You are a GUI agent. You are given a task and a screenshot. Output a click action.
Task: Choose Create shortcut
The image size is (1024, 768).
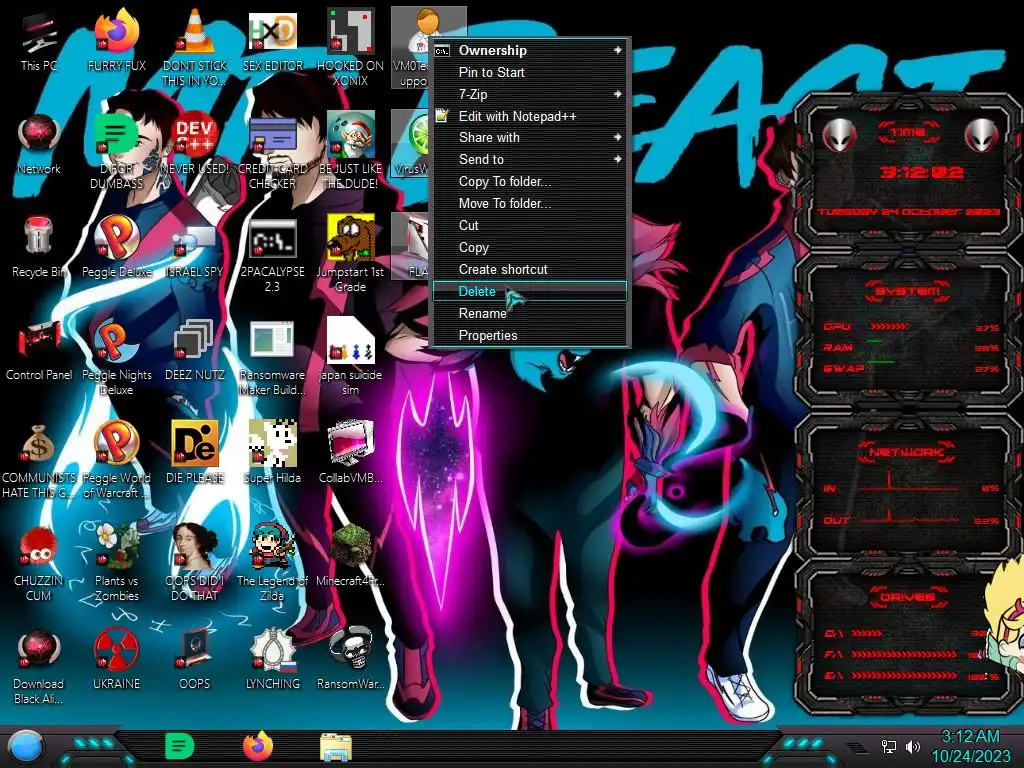pos(530,270)
